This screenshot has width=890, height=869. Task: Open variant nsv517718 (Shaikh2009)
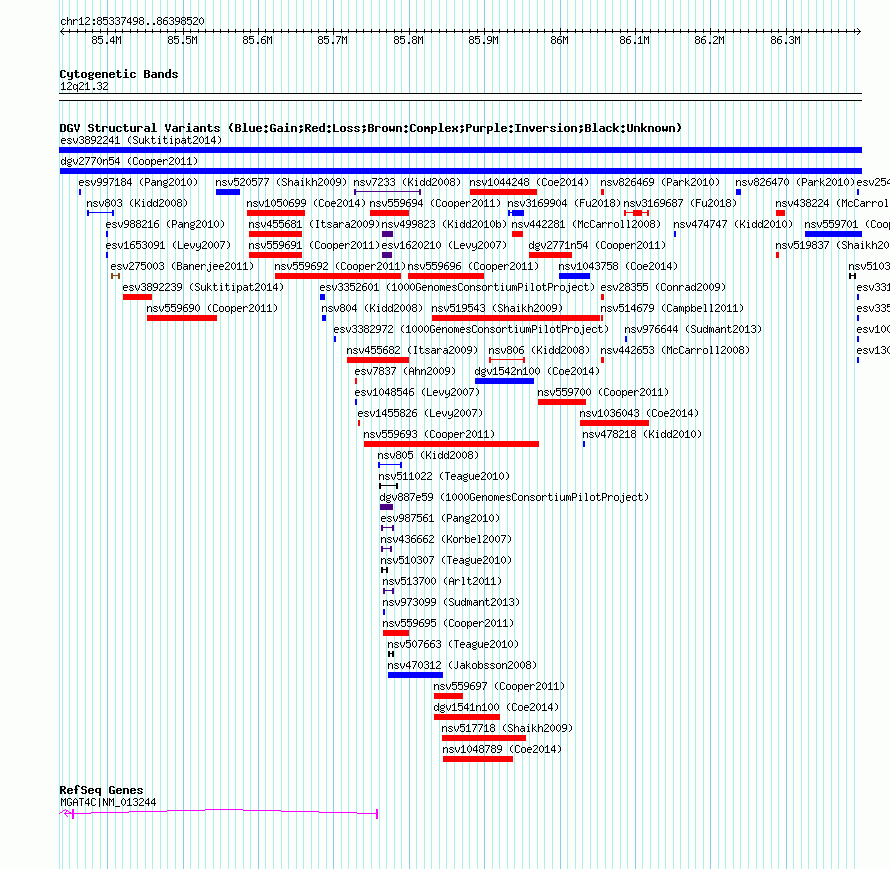[507, 728]
